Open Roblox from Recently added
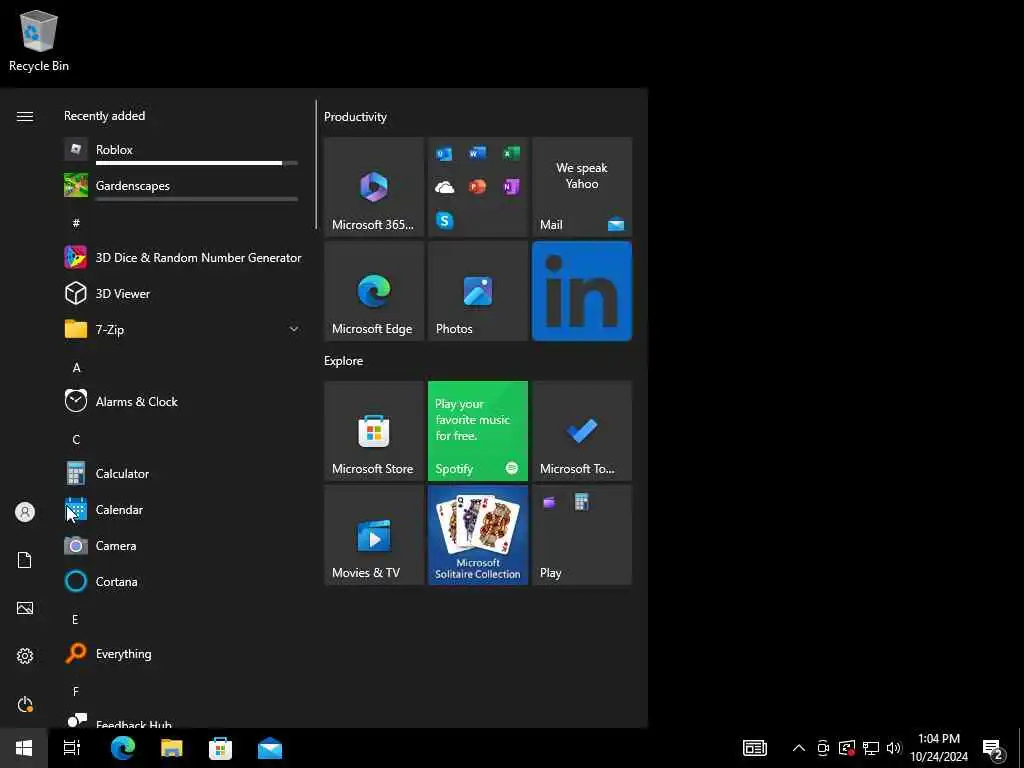Screen dimensions: 1024x768 182,150
